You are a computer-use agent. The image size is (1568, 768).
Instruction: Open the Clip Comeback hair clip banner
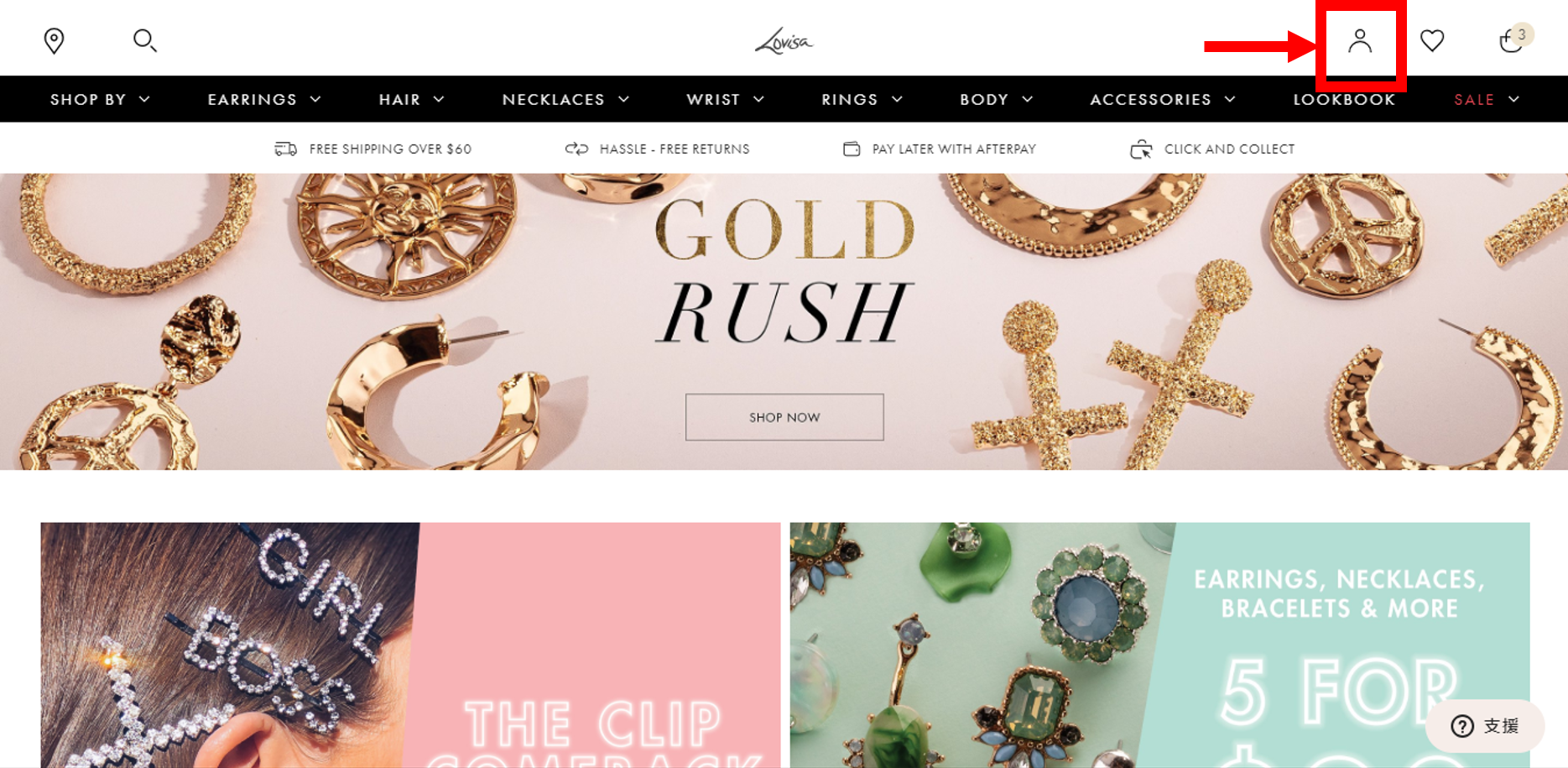410,645
